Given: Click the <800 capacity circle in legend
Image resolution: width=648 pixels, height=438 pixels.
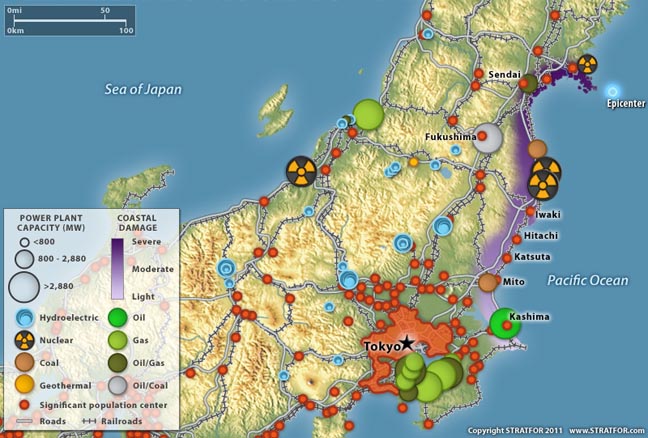Looking at the screenshot, I should 25,242.
